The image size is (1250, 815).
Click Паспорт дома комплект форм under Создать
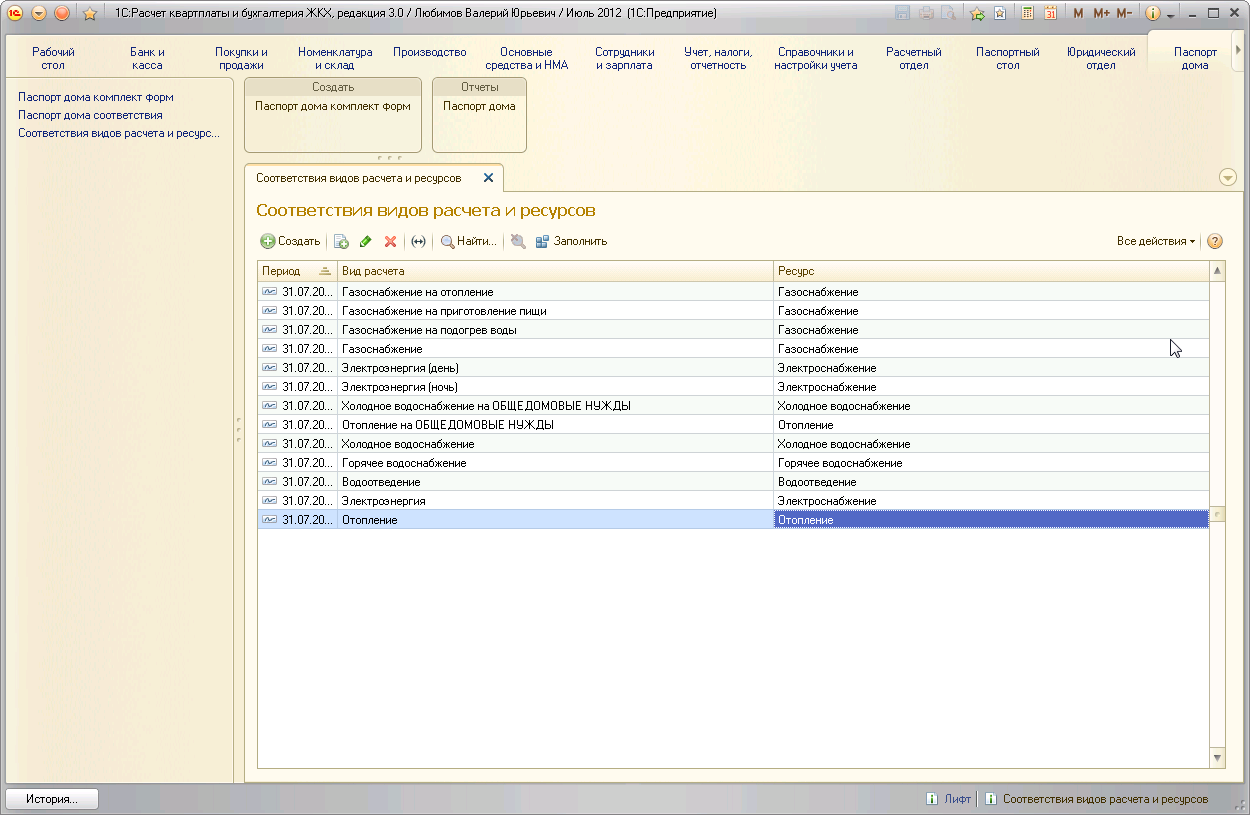click(332, 106)
